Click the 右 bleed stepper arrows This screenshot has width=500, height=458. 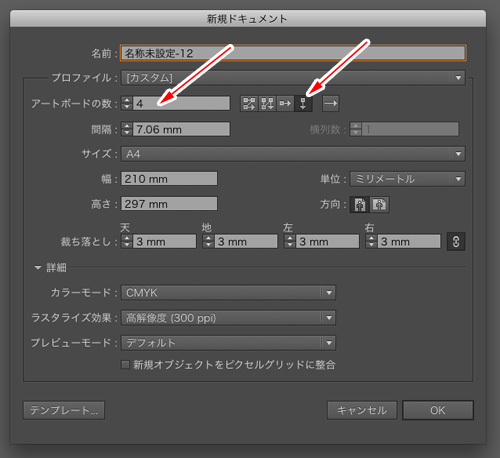[371, 241]
